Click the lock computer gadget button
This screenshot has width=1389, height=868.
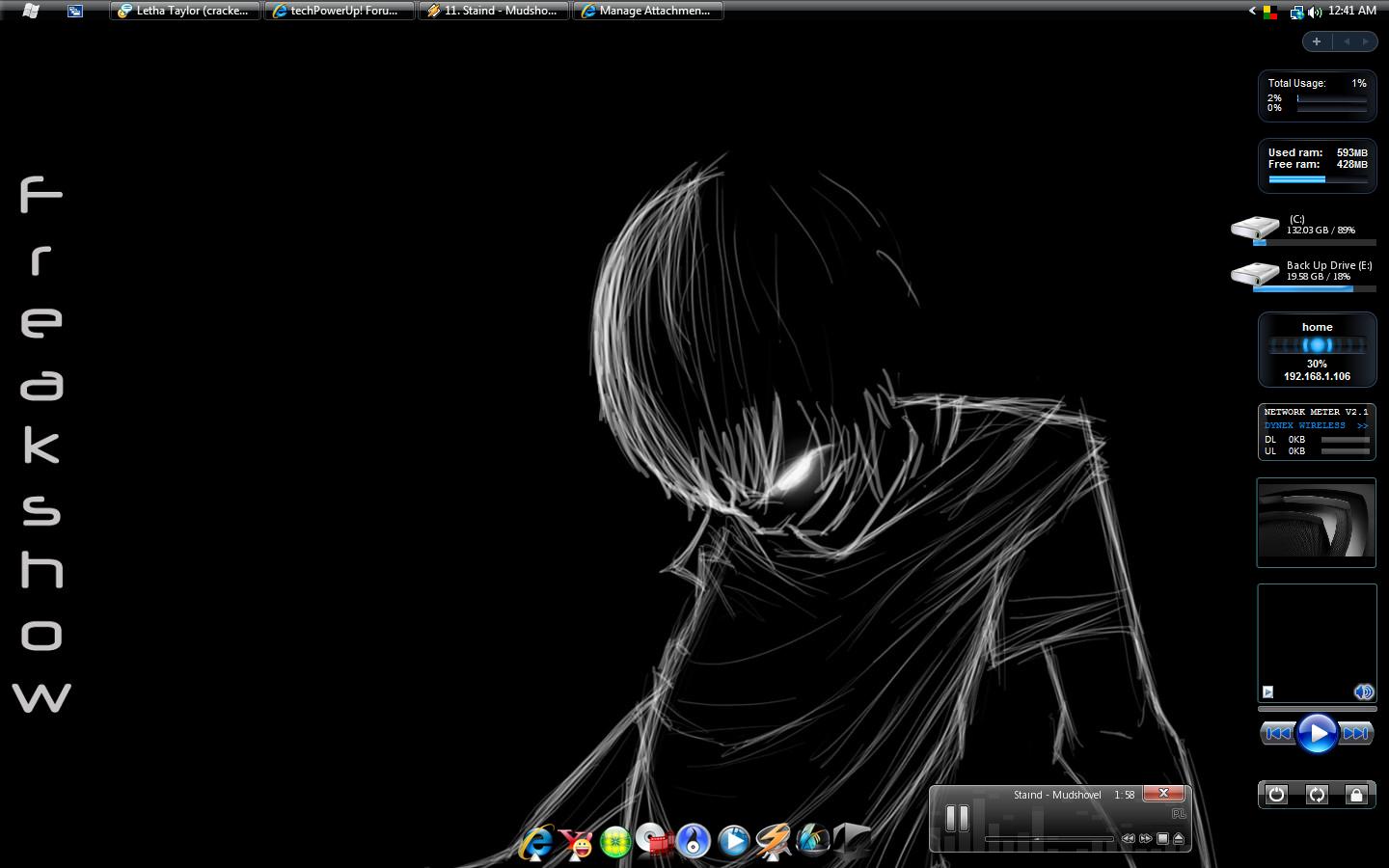[1356, 795]
